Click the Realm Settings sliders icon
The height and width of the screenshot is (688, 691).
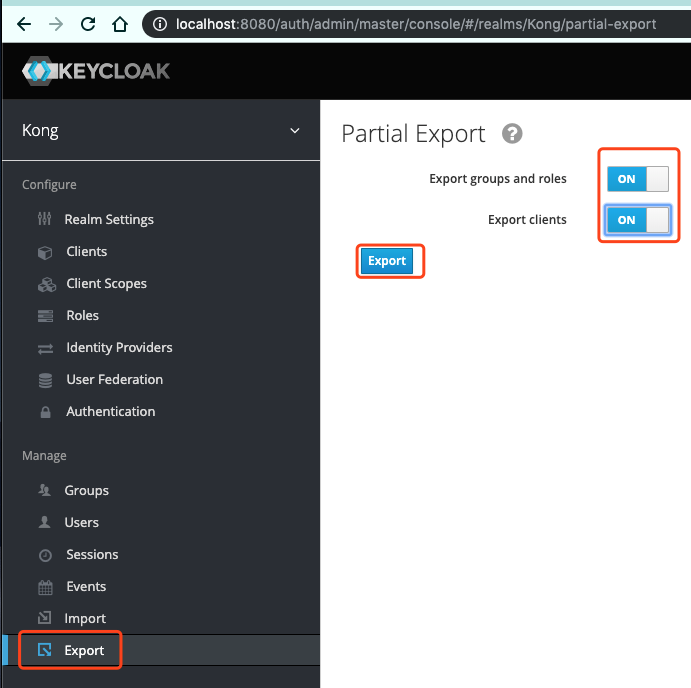45,219
